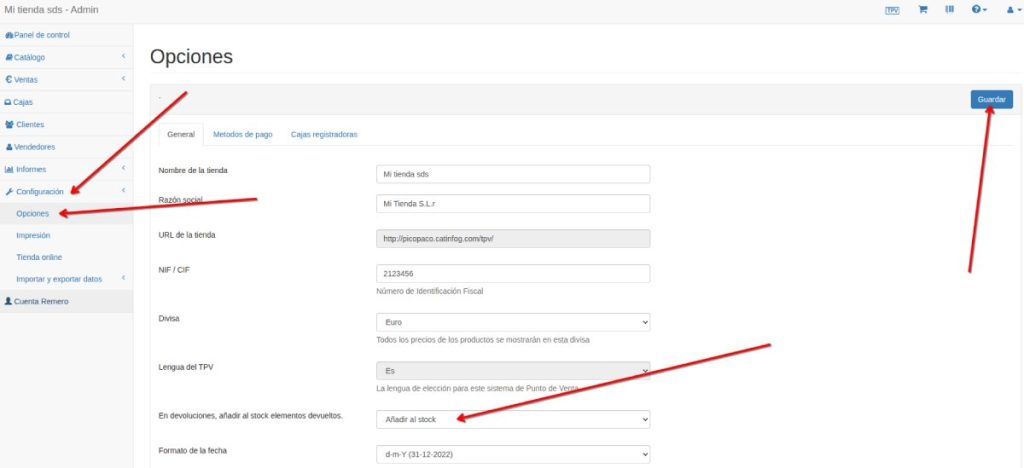
Task: Open the Formato de la fecha dropdown
Action: point(512,455)
